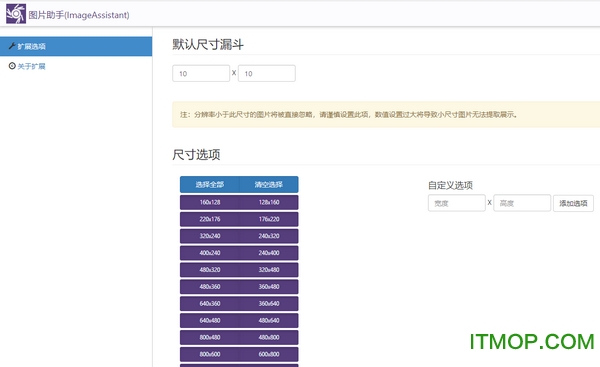Select the 360x480 size option
Image resolution: width=600 pixels, height=367 pixels.
(269, 287)
